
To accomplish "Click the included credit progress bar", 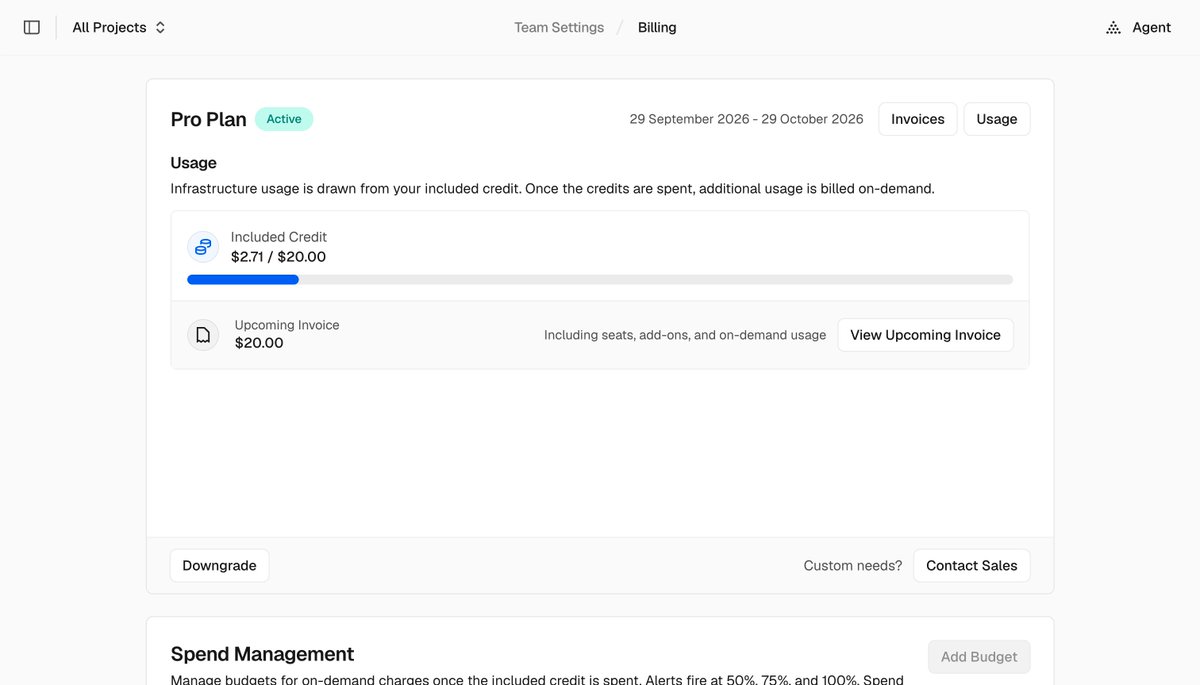I will click(600, 280).
